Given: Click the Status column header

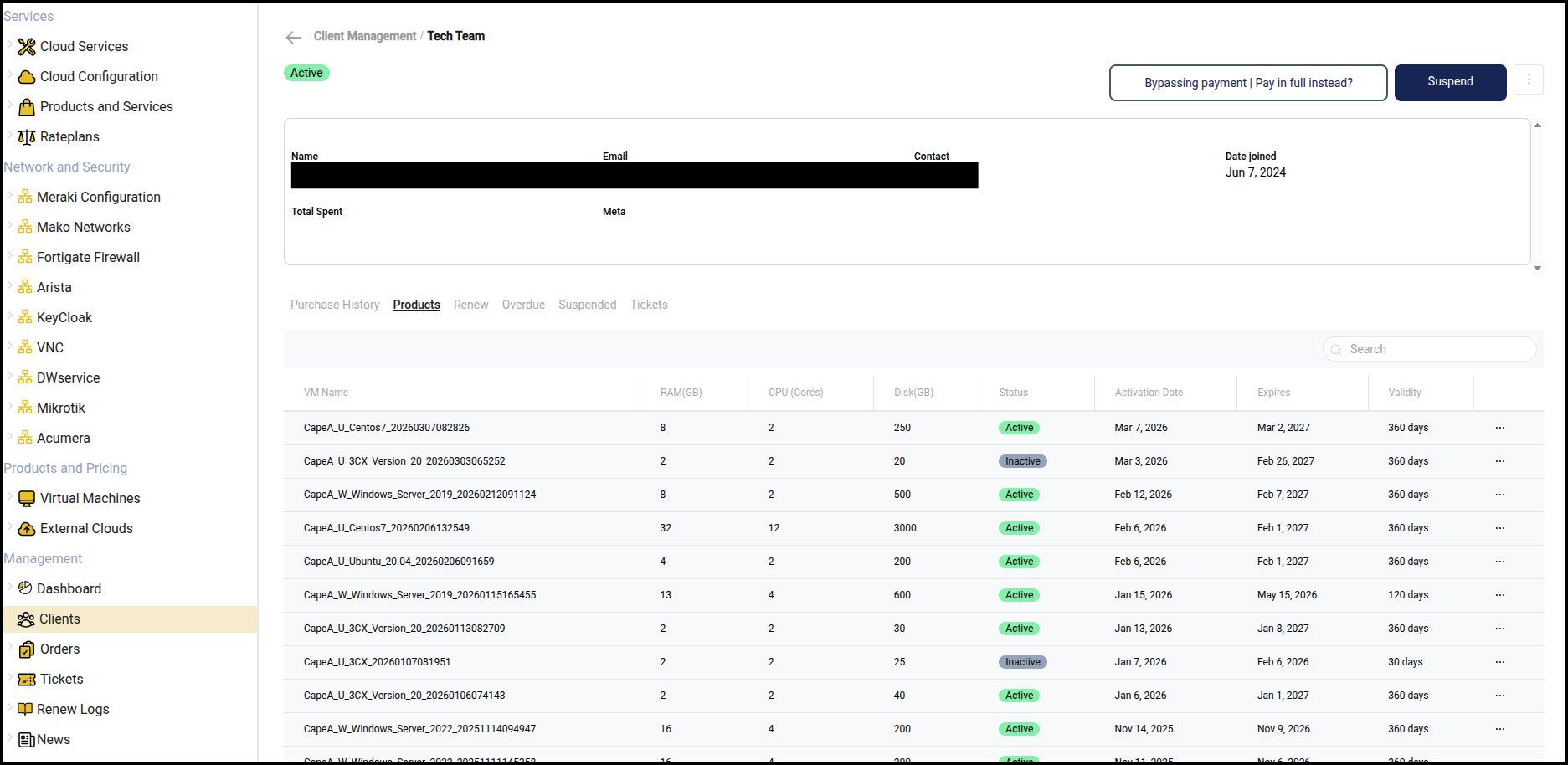Looking at the screenshot, I should coord(1013,393).
